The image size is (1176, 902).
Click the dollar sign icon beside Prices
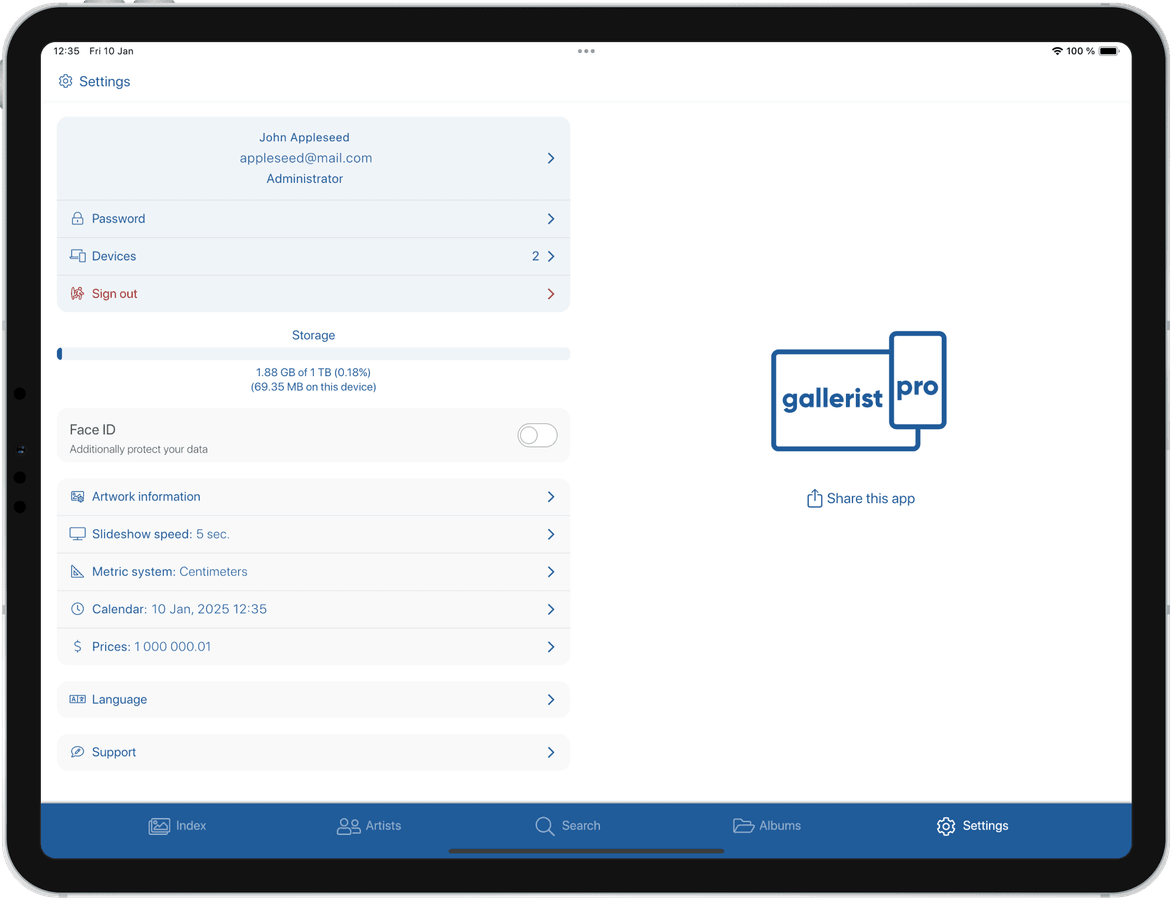click(x=77, y=646)
